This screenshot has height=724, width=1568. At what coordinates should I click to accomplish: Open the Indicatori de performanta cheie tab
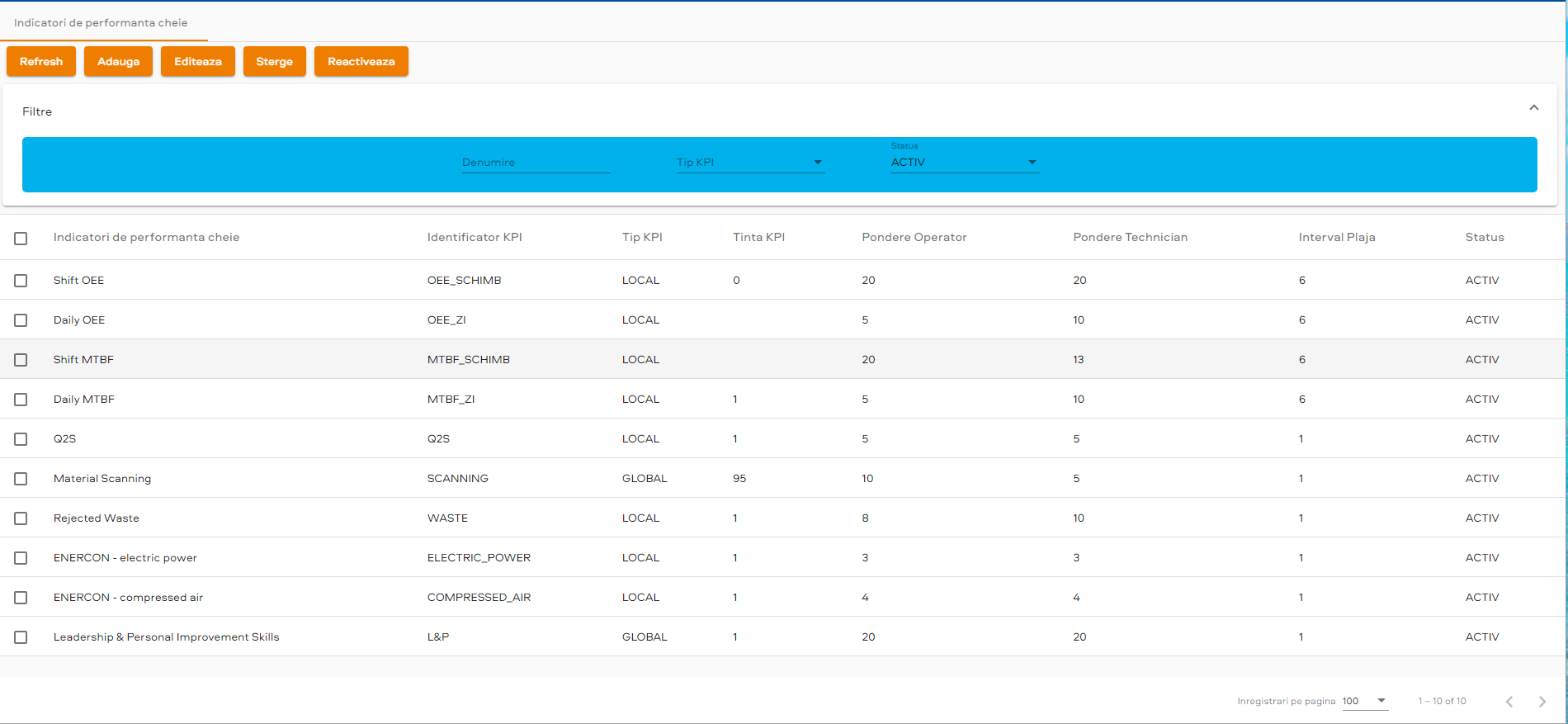pos(101,23)
